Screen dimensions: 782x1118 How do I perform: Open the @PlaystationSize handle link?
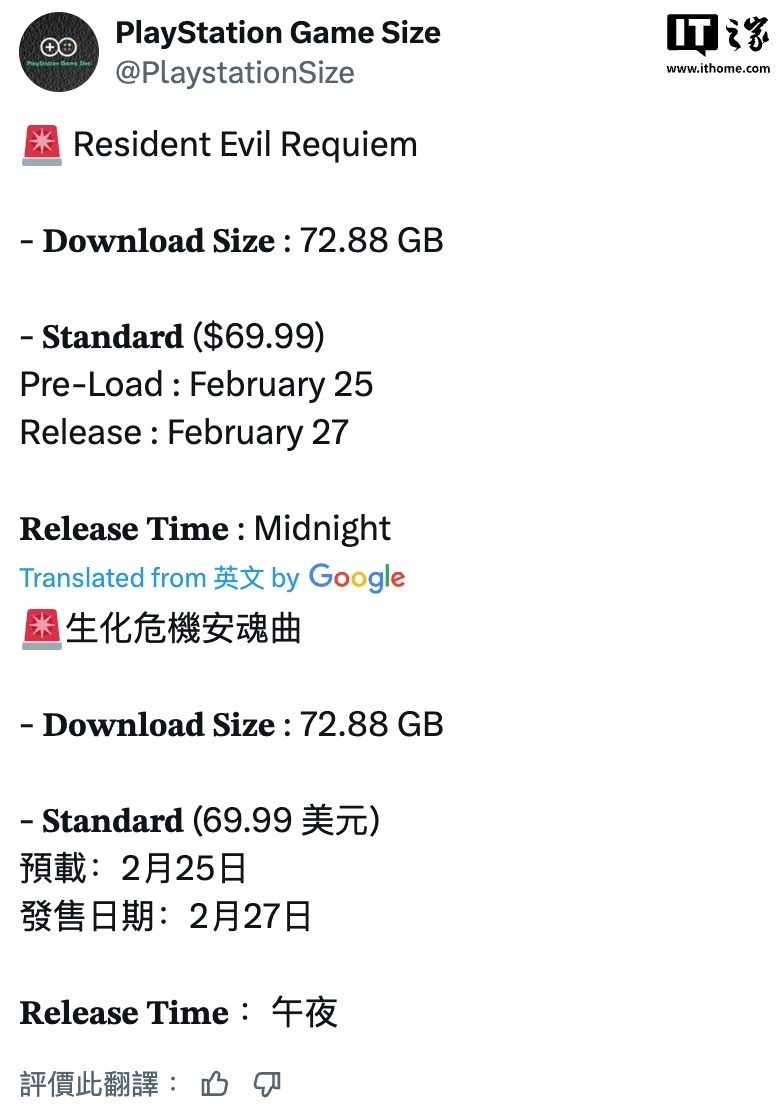coord(235,72)
